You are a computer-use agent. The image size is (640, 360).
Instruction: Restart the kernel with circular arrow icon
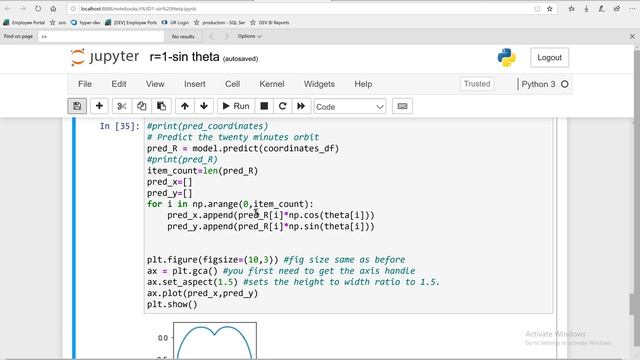(x=282, y=106)
